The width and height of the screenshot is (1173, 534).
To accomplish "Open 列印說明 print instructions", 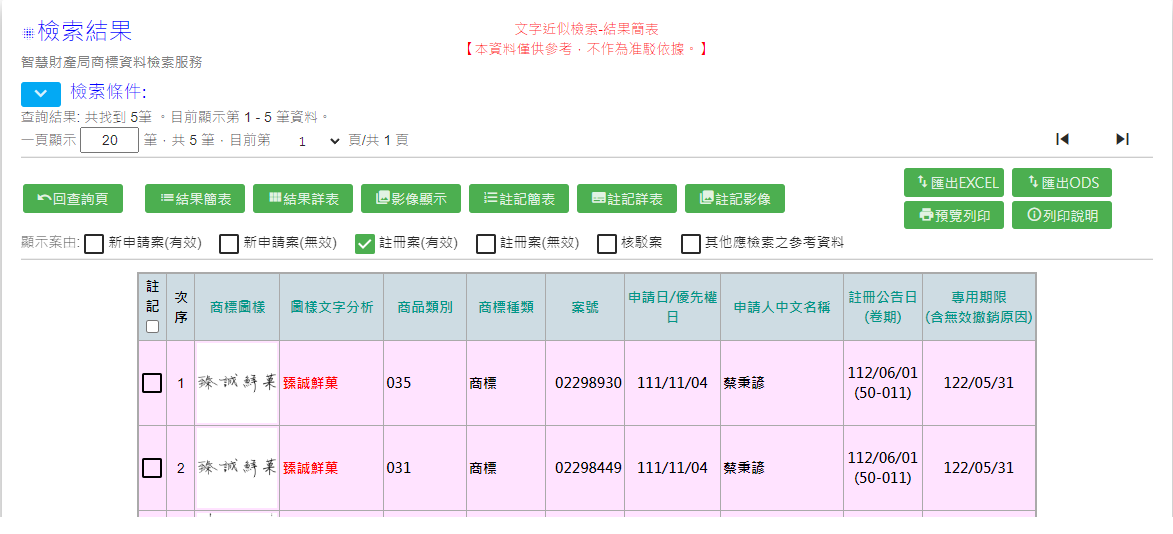I will coord(1062,215).
